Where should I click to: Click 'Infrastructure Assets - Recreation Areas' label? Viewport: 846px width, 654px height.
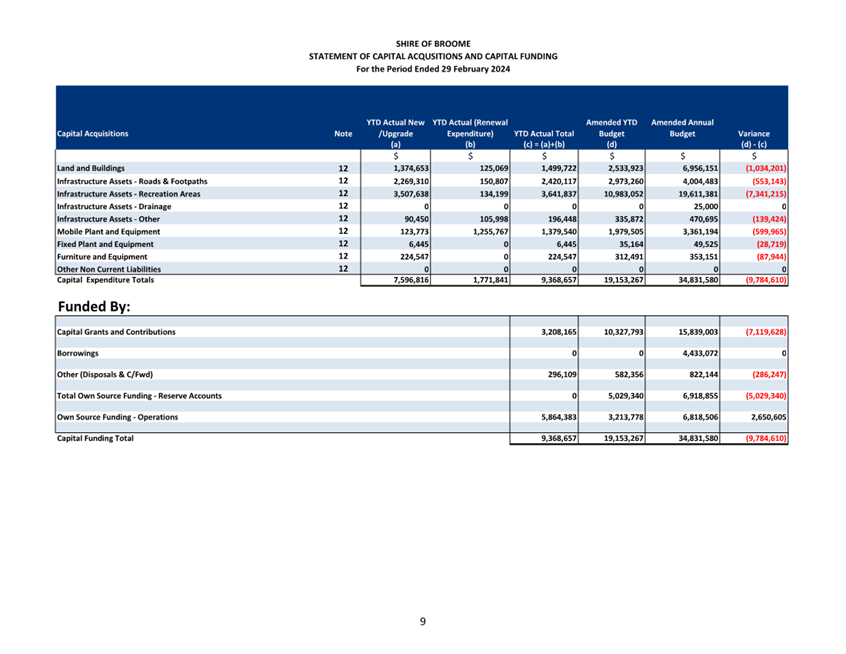[128, 194]
